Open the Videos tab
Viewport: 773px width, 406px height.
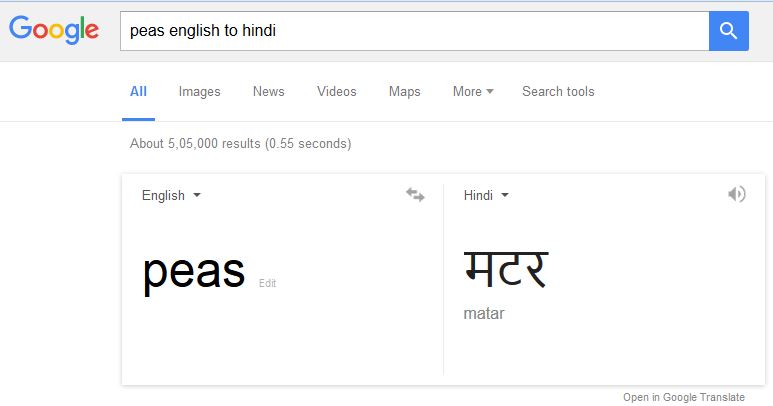click(337, 92)
